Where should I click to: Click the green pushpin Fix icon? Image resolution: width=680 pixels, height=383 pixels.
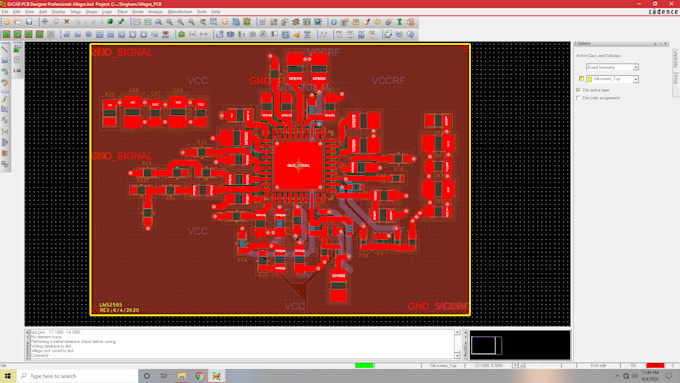point(121,22)
